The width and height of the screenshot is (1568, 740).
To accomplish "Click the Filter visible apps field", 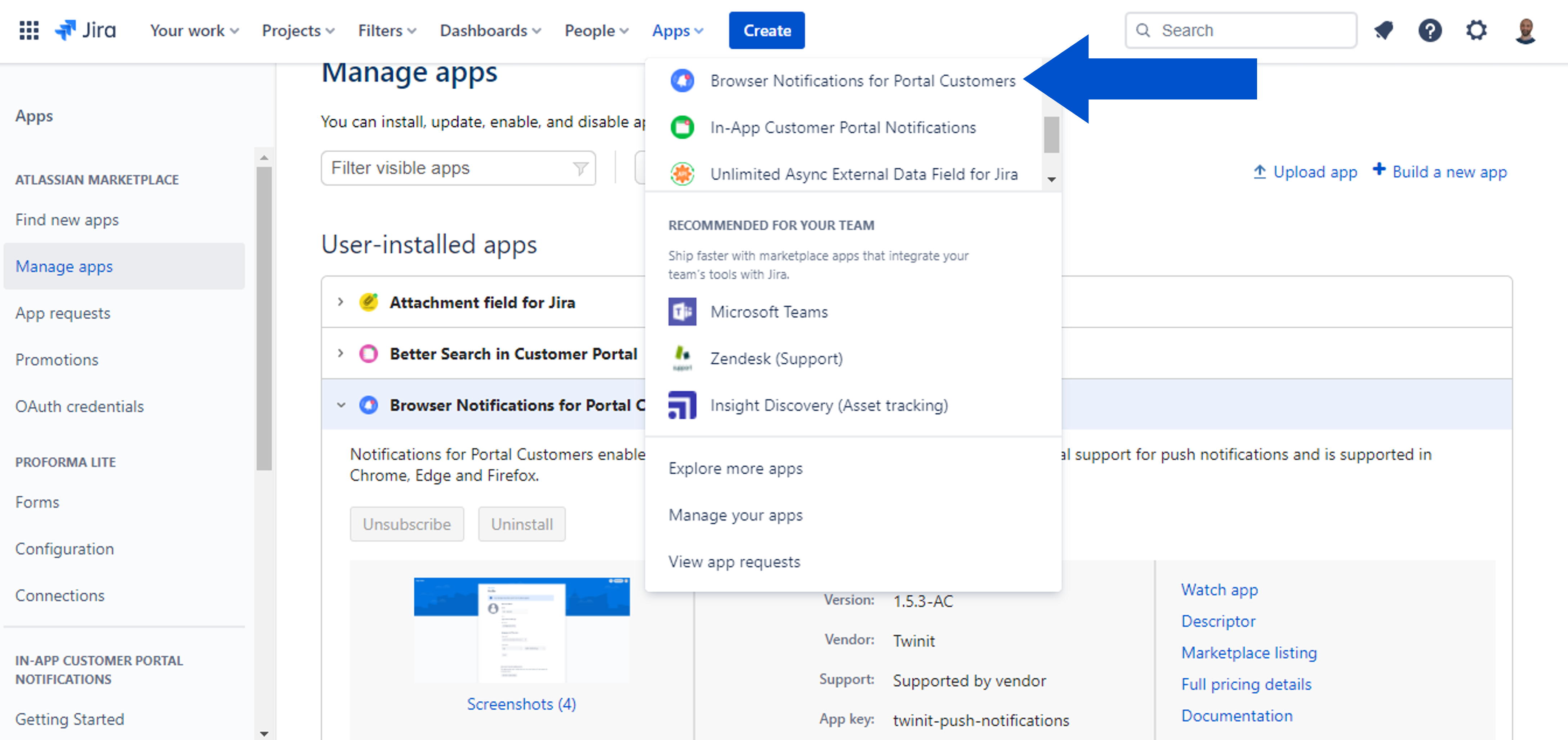I will 458,168.
